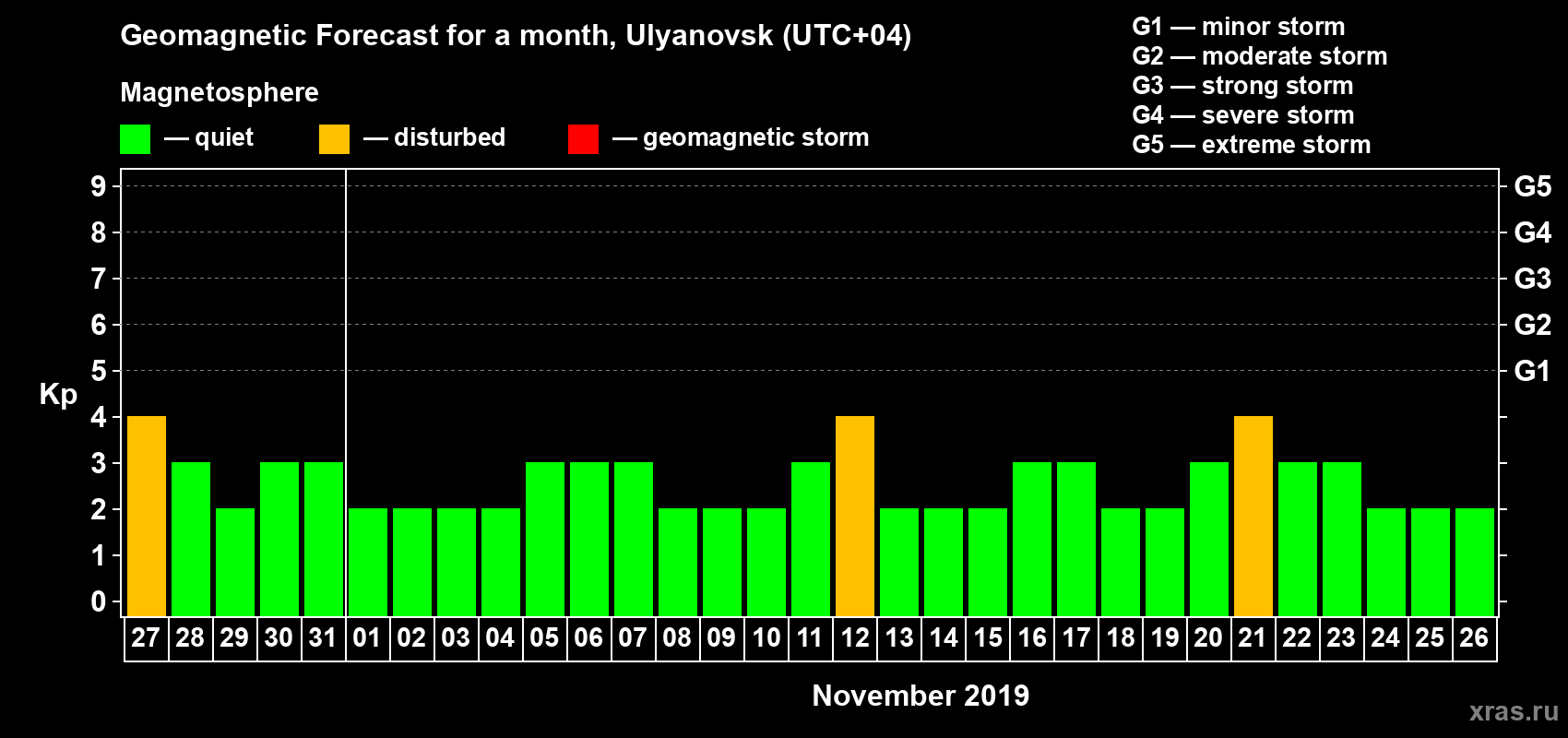Click the red geomagnetic storm legend swatch

tap(583, 138)
